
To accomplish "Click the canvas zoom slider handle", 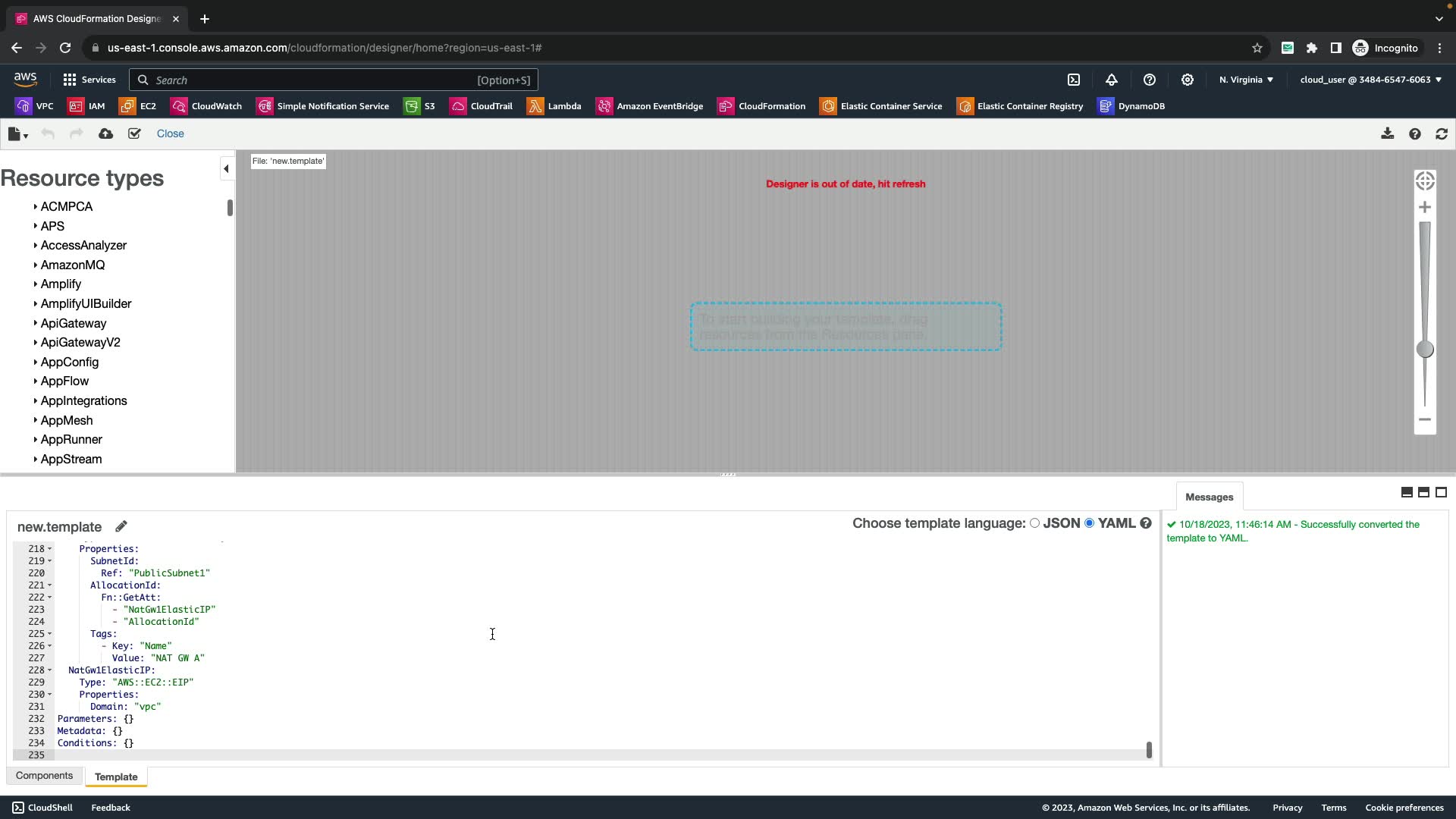I will 1425,349.
